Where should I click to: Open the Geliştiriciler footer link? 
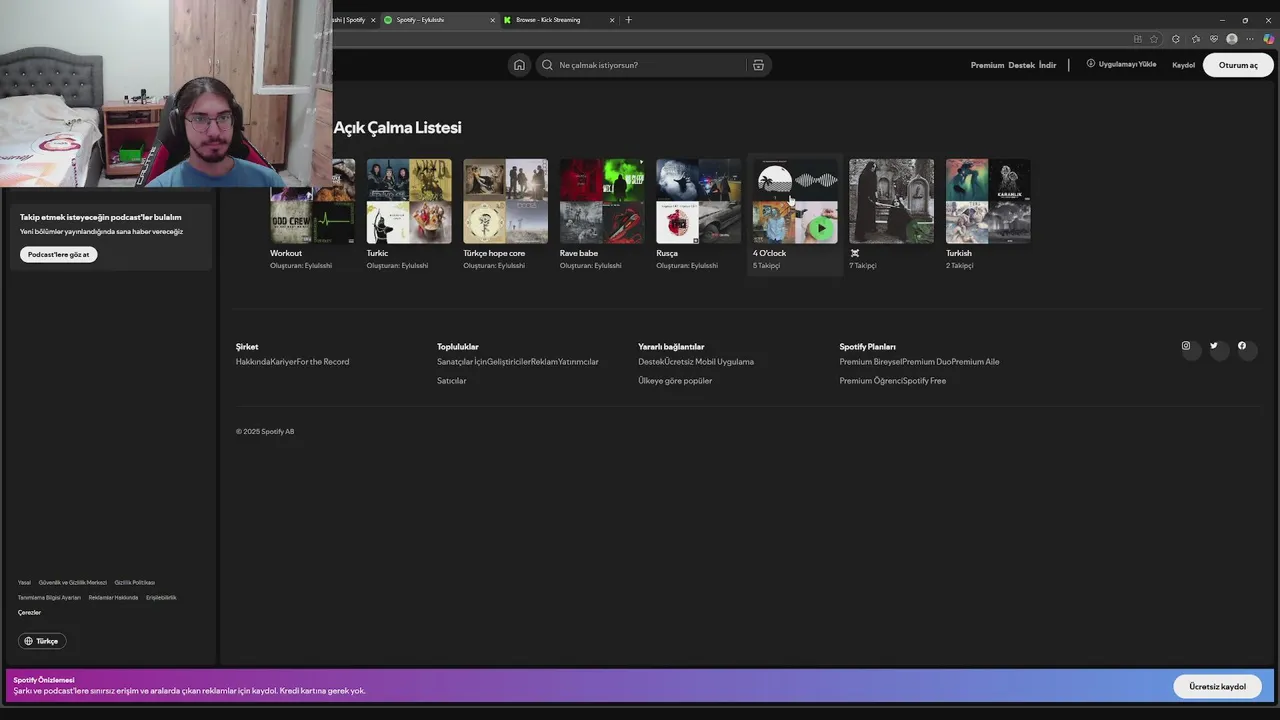(508, 362)
